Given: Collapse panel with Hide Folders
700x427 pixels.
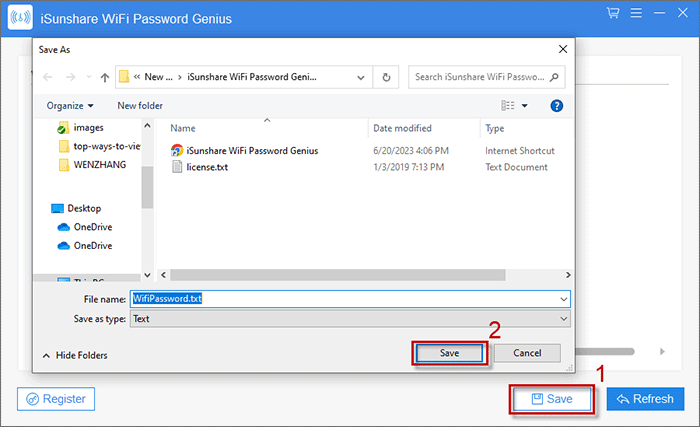Looking at the screenshot, I should pos(75,355).
